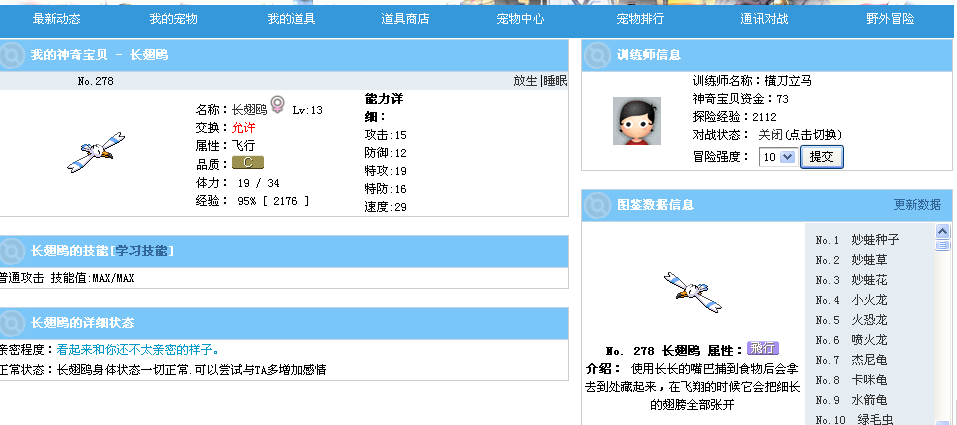
Task: Visit the 道具商店 shop
Action: click(x=405, y=19)
